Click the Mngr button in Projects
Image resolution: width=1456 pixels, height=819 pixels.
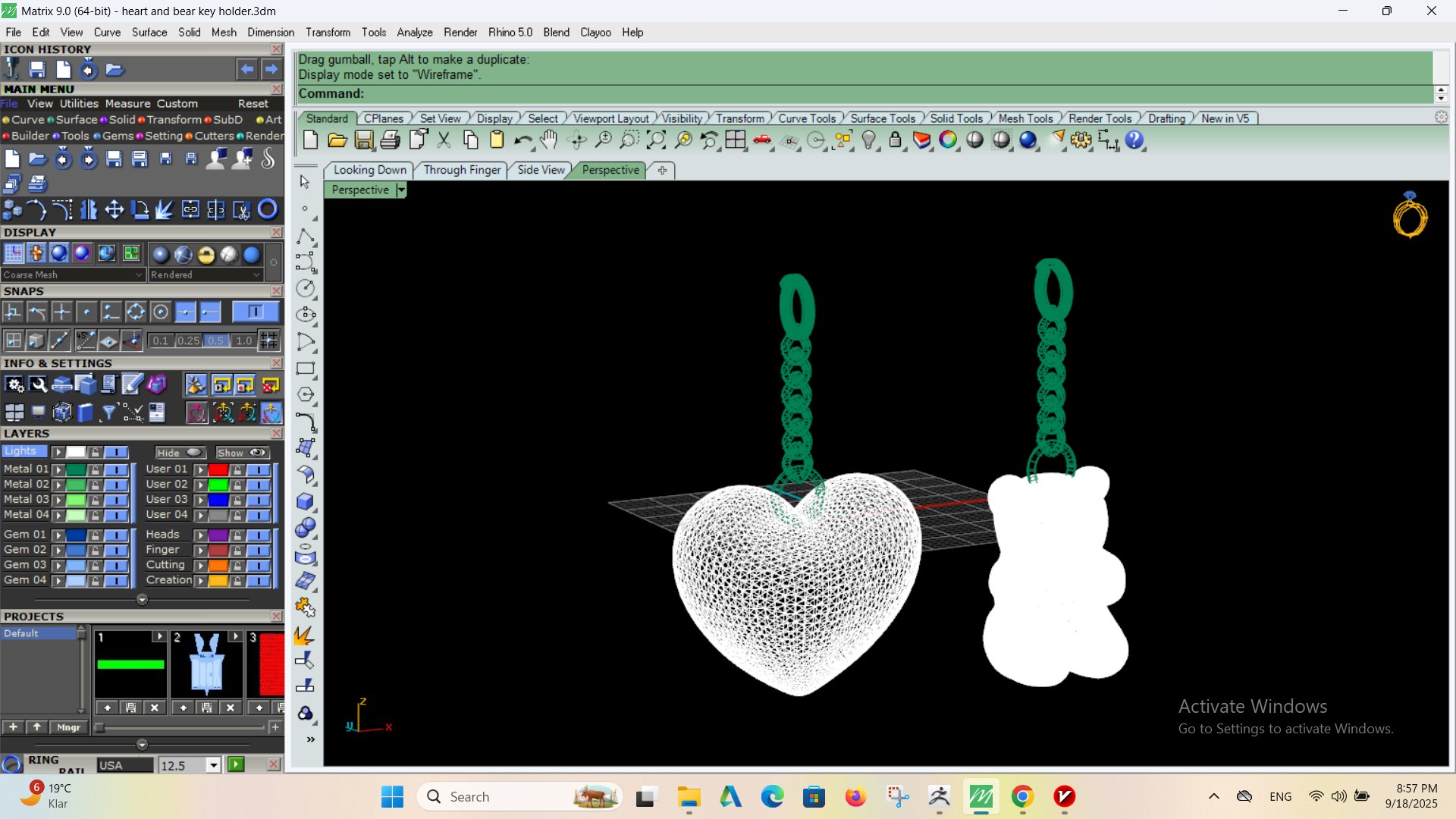[68, 727]
